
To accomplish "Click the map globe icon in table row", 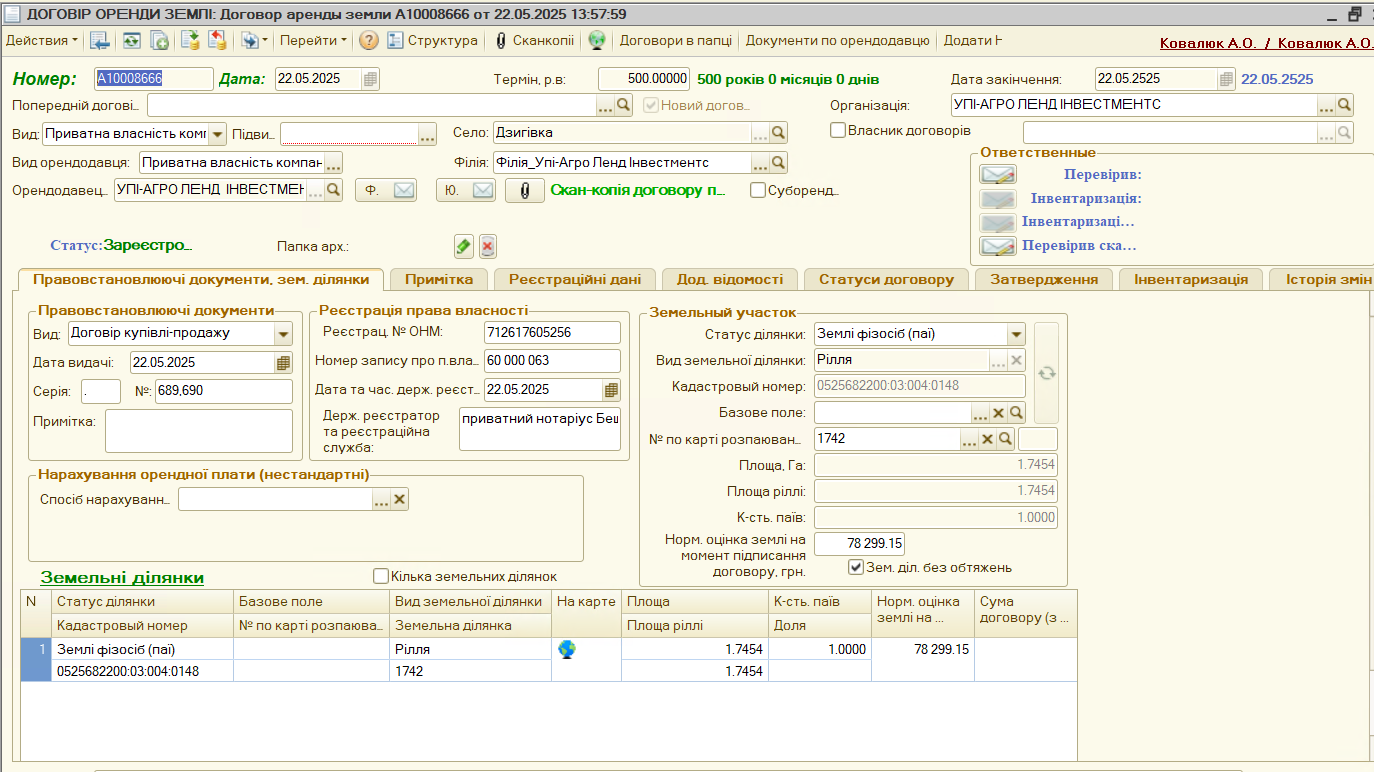I will pos(567,649).
